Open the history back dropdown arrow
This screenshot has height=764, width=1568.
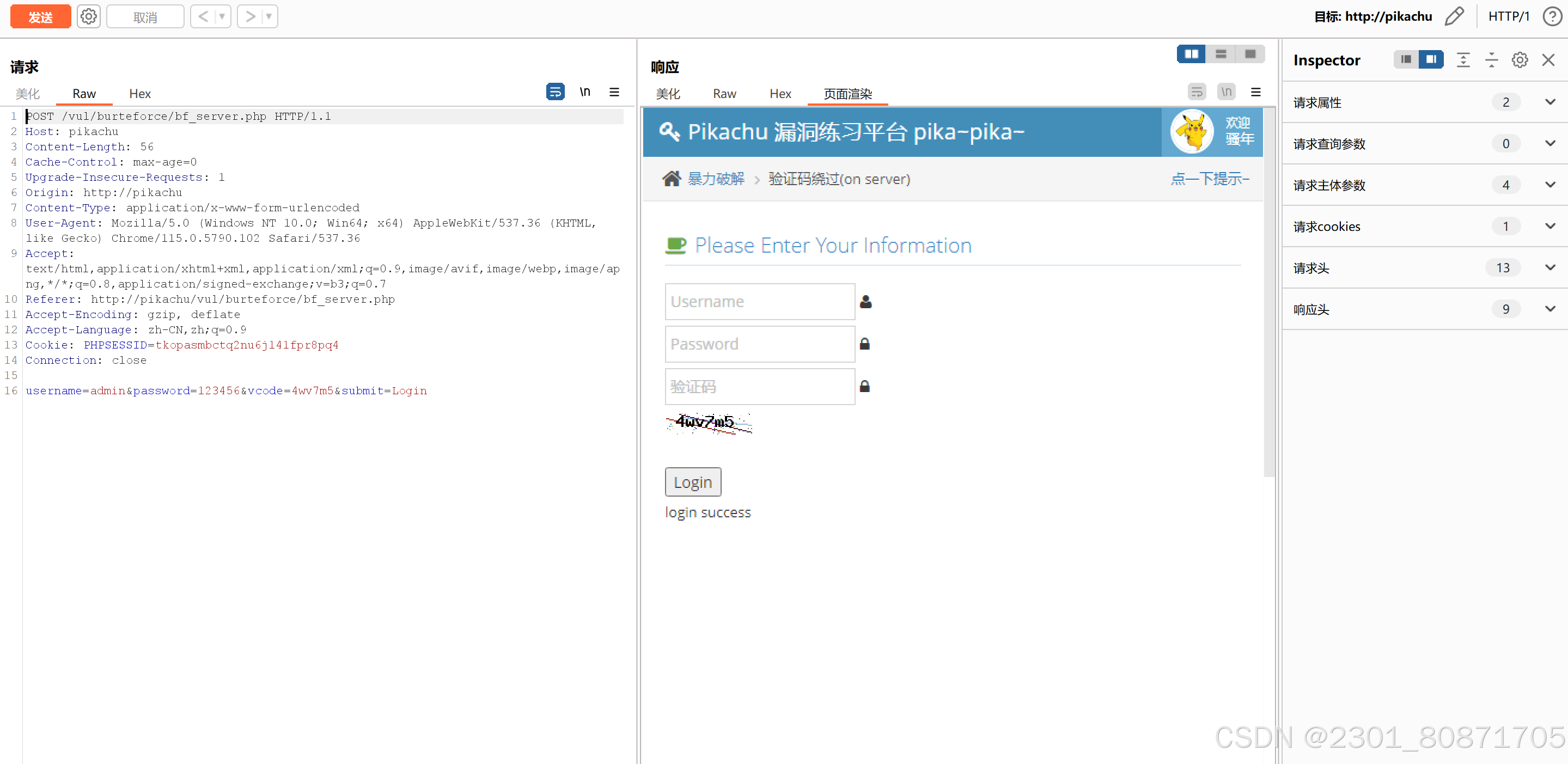pos(222,16)
